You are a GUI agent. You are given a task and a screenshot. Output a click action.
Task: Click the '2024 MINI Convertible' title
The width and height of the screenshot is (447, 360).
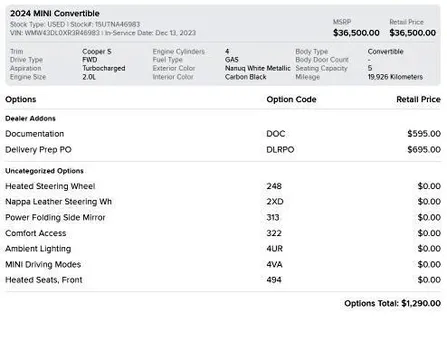(x=55, y=13)
